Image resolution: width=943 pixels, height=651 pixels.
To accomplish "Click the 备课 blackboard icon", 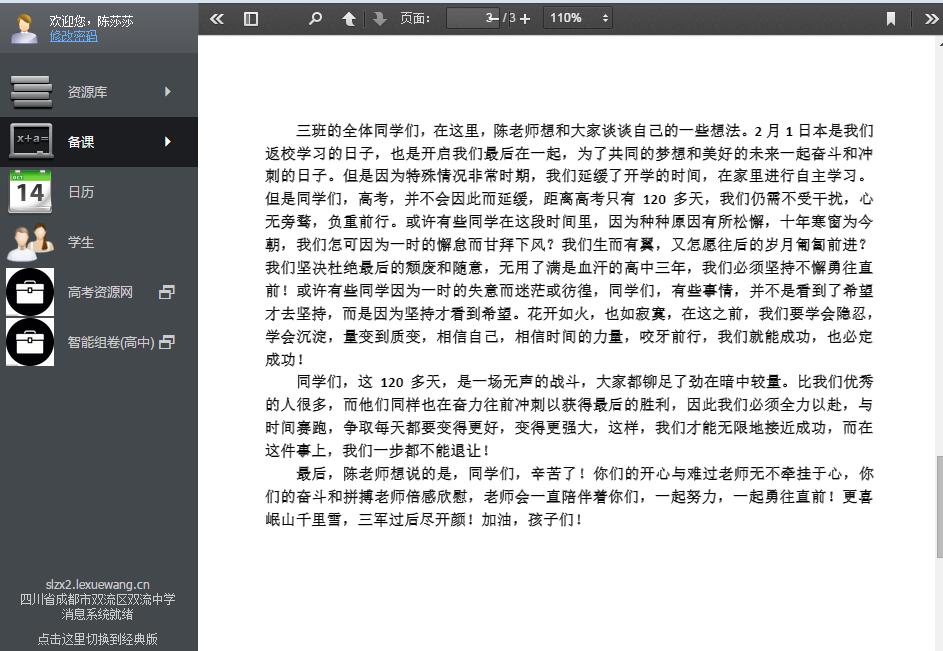I will [x=31, y=141].
